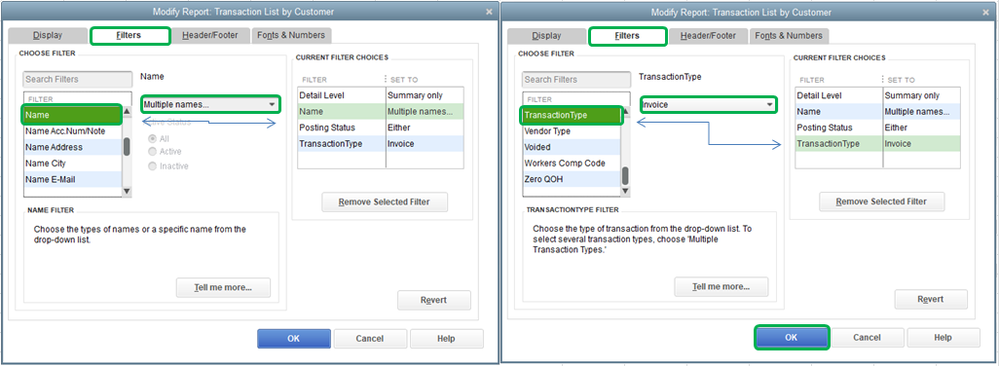Click scroll up arrow of left filter list
The width and height of the screenshot is (999, 366).
127,112
